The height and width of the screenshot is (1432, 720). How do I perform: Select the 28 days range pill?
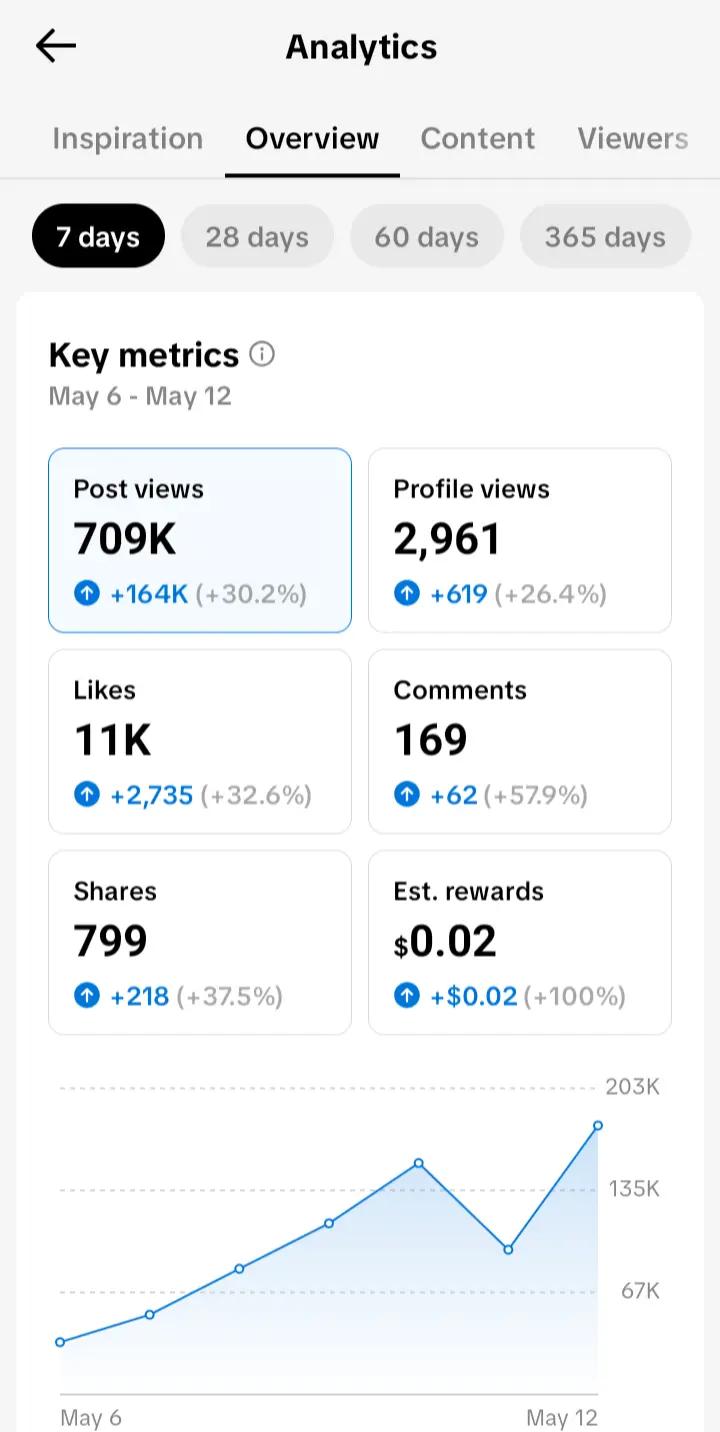(257, 236)
